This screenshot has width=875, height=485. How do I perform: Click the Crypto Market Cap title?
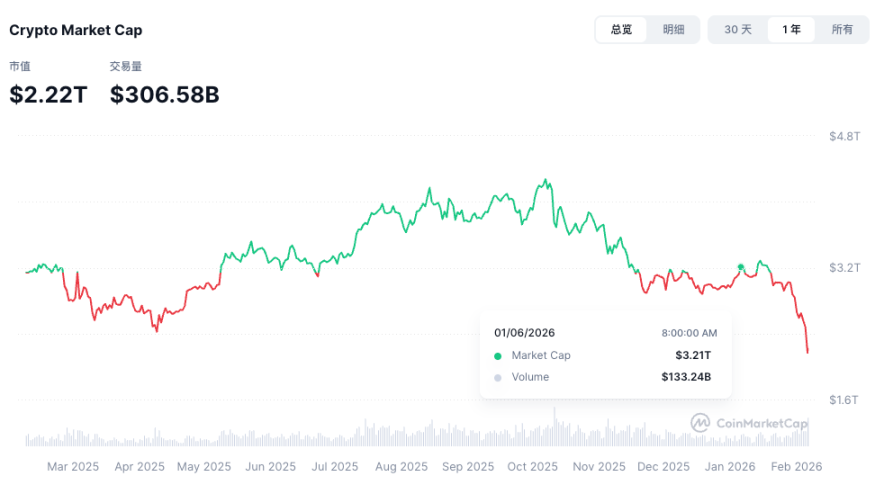(x=76, y=30)
